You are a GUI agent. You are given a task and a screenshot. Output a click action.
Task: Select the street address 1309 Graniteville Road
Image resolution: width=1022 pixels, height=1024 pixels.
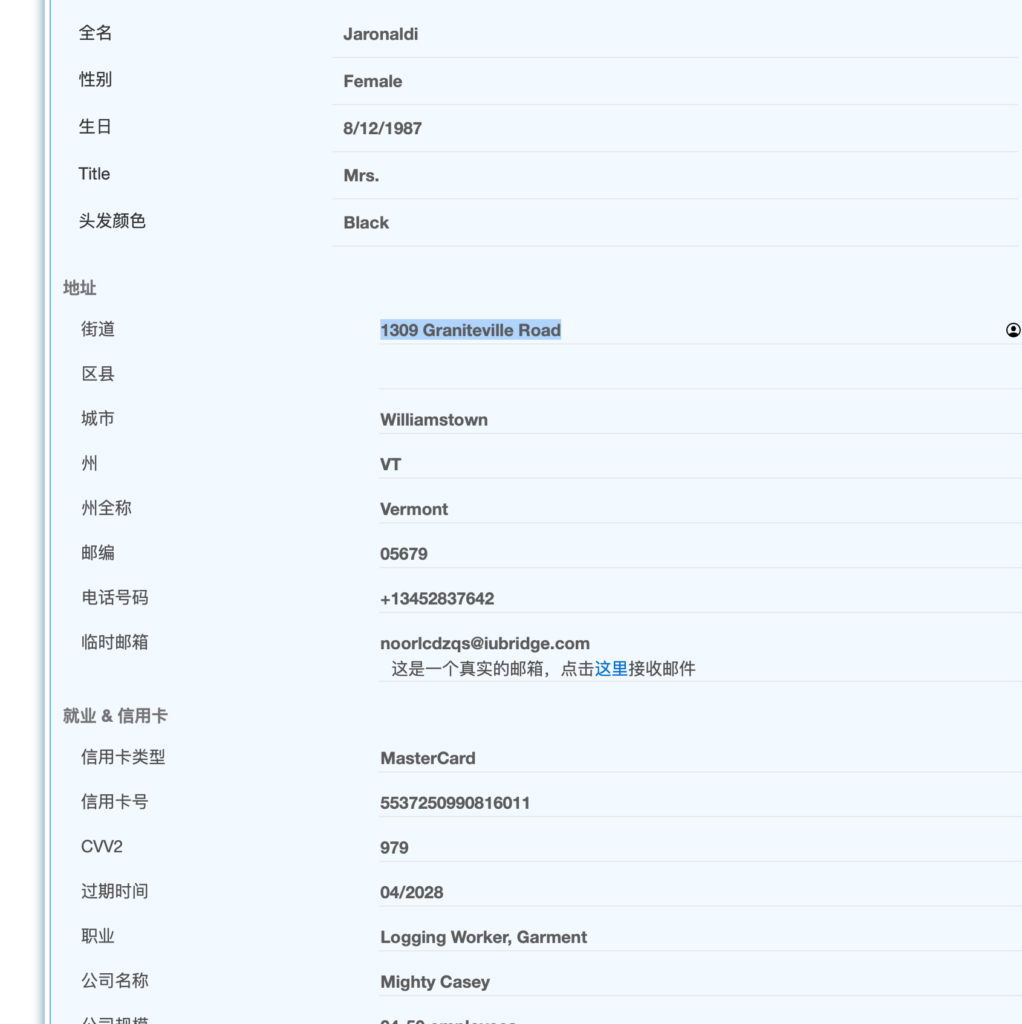pyautogui.click(x=469, y=329)
